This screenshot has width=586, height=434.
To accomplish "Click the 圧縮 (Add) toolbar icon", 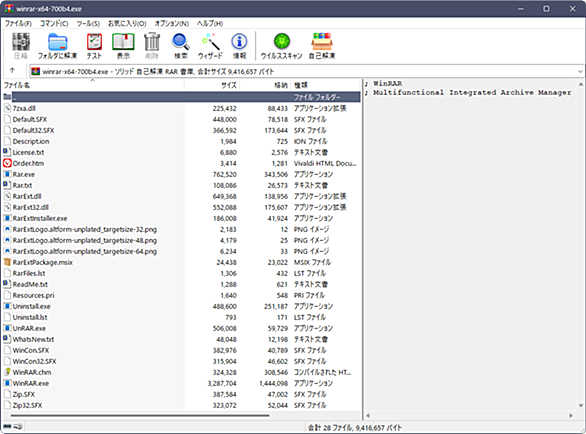I will [x=21, y=42].
